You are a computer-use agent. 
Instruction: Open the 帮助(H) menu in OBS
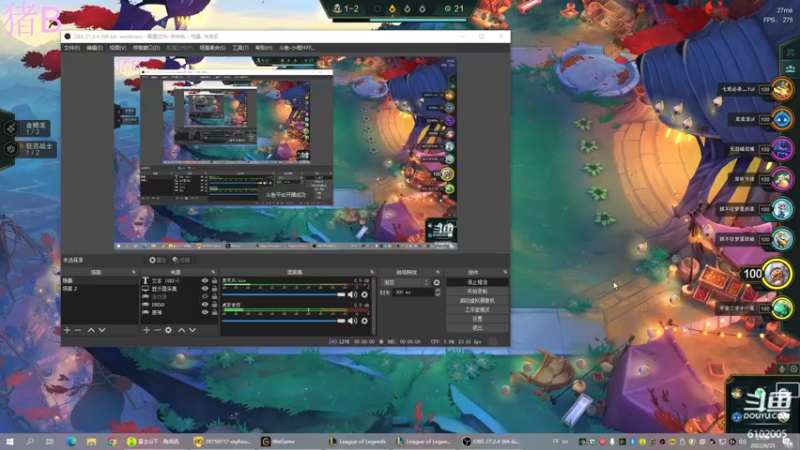[x=264, y=47]
